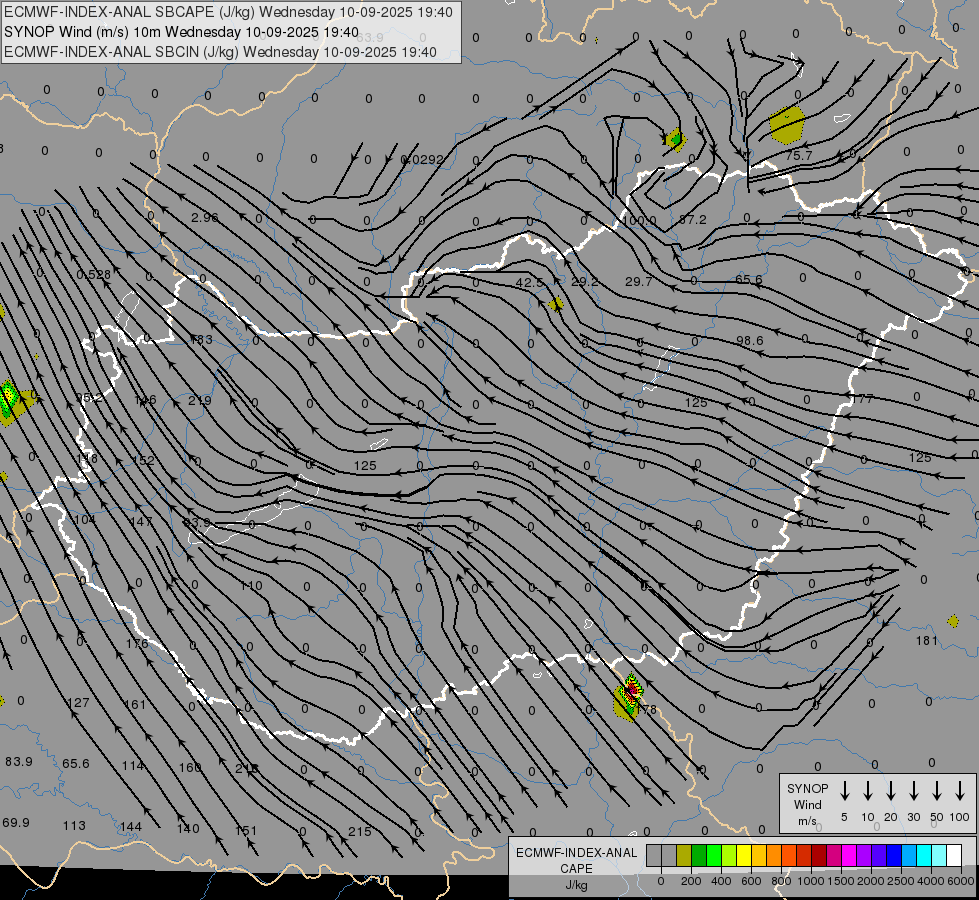979x900 pixels.
Task: Click the 'SYNOP' label in wind legend
Action: point(807,788)
